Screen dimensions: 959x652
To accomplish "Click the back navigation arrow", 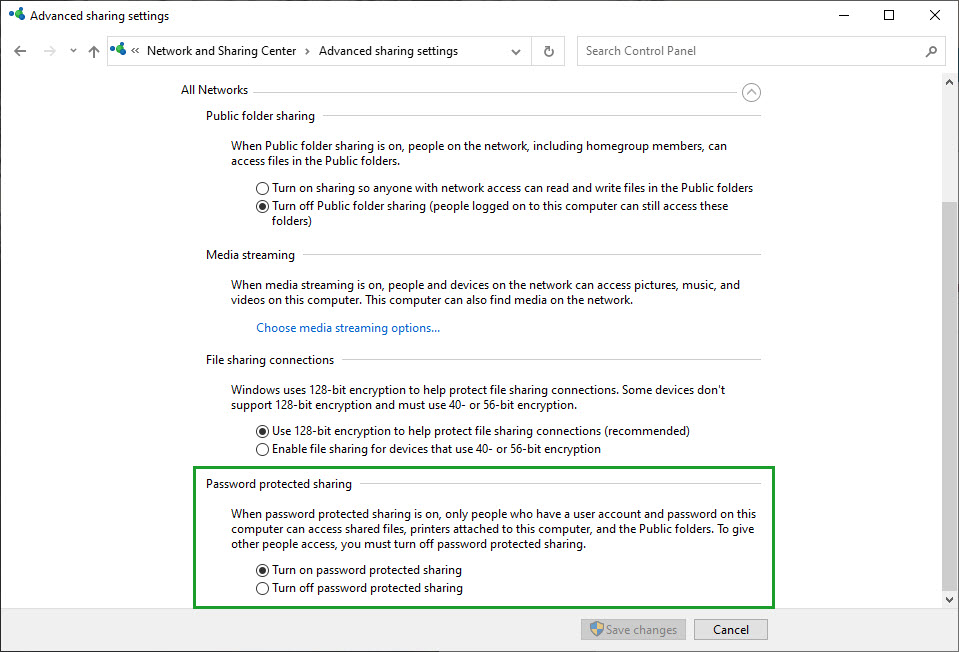I will pos(20,50).
